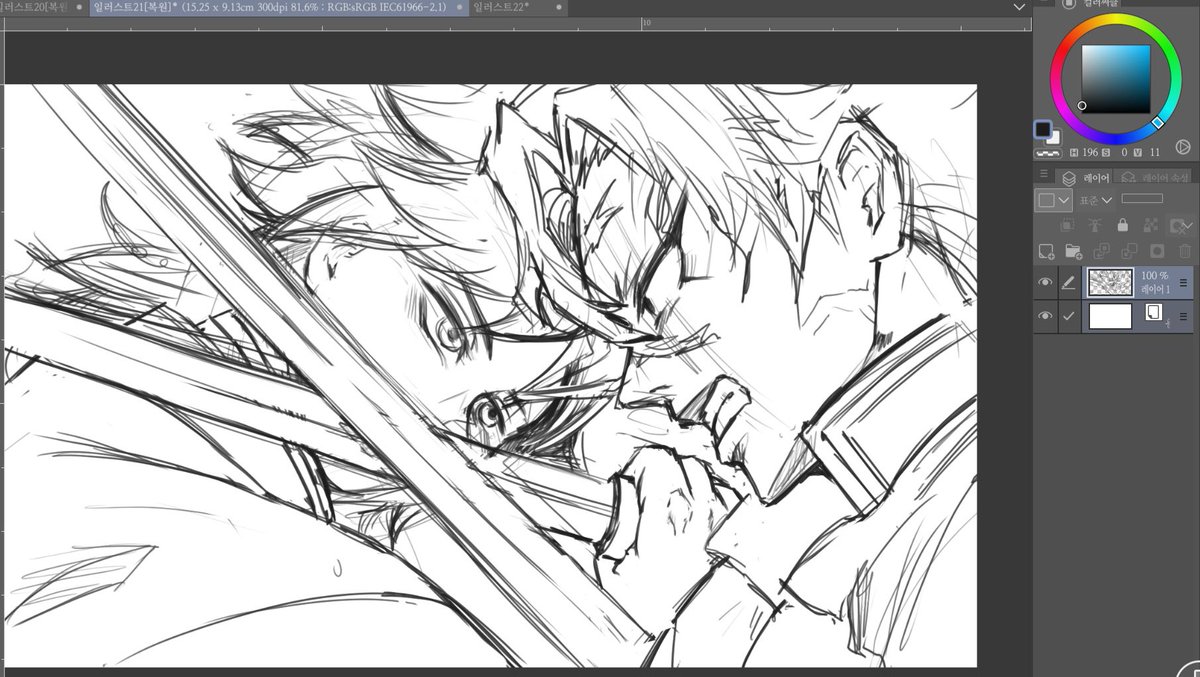Image resolution: width=1200 pixels, height=677 pixels.
Task: Click the paper icon on the bottom layer
Action: pyautogui.click(x=1152, y=313)
